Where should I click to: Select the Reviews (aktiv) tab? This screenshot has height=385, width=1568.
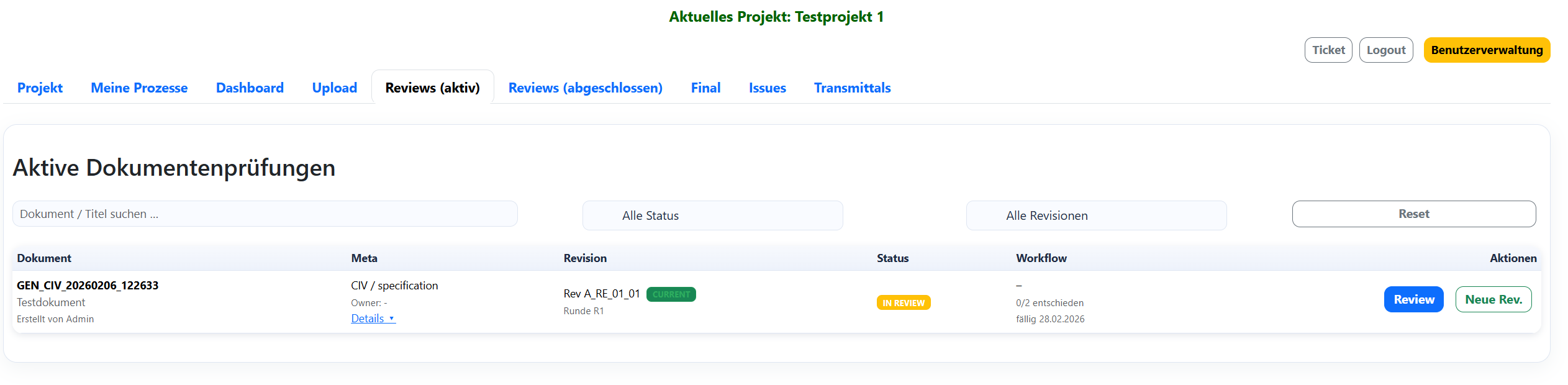pos(432,88)
